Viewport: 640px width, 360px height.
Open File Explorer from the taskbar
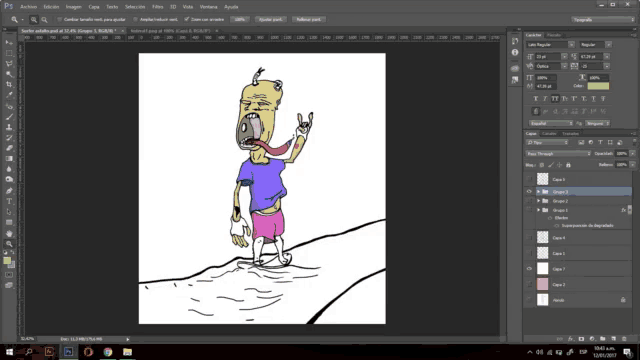[127, 352]
